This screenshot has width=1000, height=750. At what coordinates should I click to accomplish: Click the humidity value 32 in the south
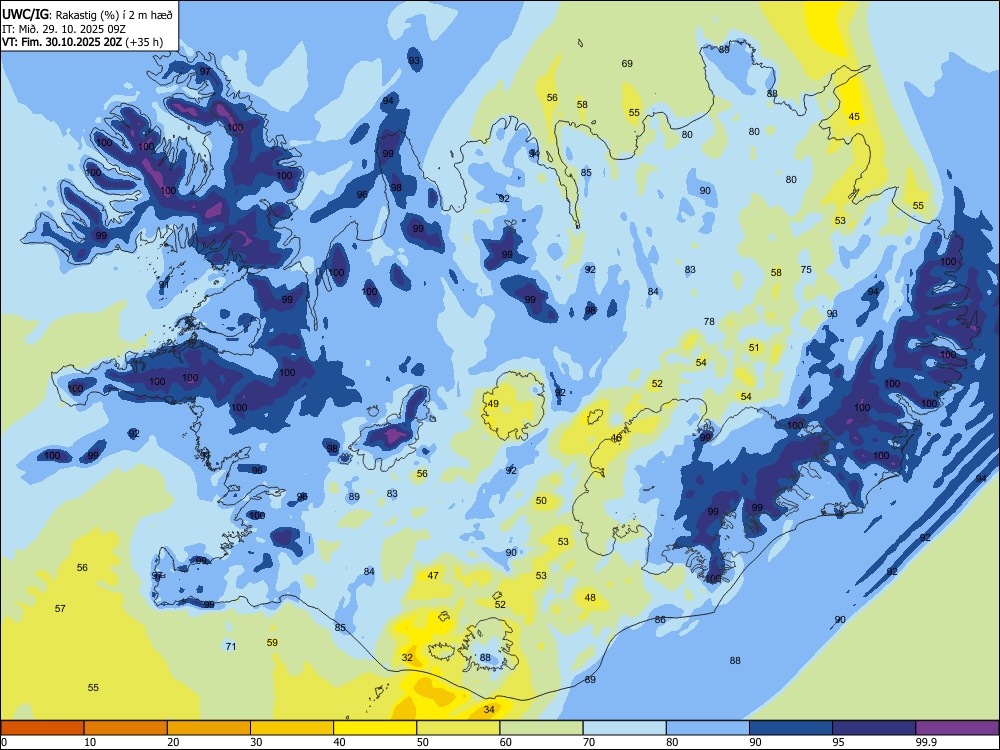coord(407,658)
